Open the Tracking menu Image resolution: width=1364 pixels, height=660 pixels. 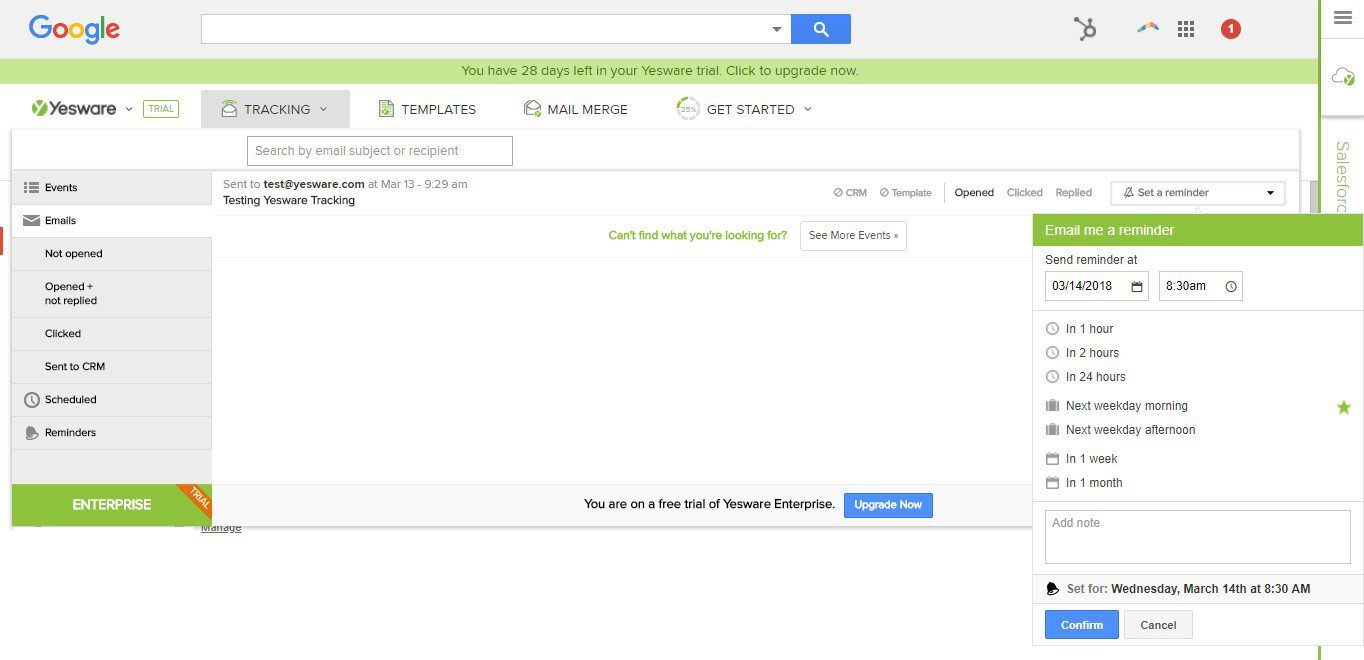[x=275, y=109]
